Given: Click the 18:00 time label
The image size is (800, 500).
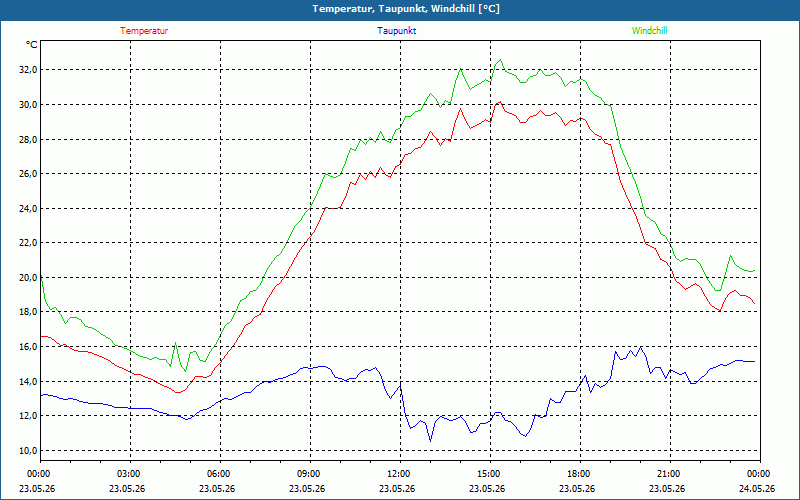Looking at the screenshot, I should click(x=580, y=474).
